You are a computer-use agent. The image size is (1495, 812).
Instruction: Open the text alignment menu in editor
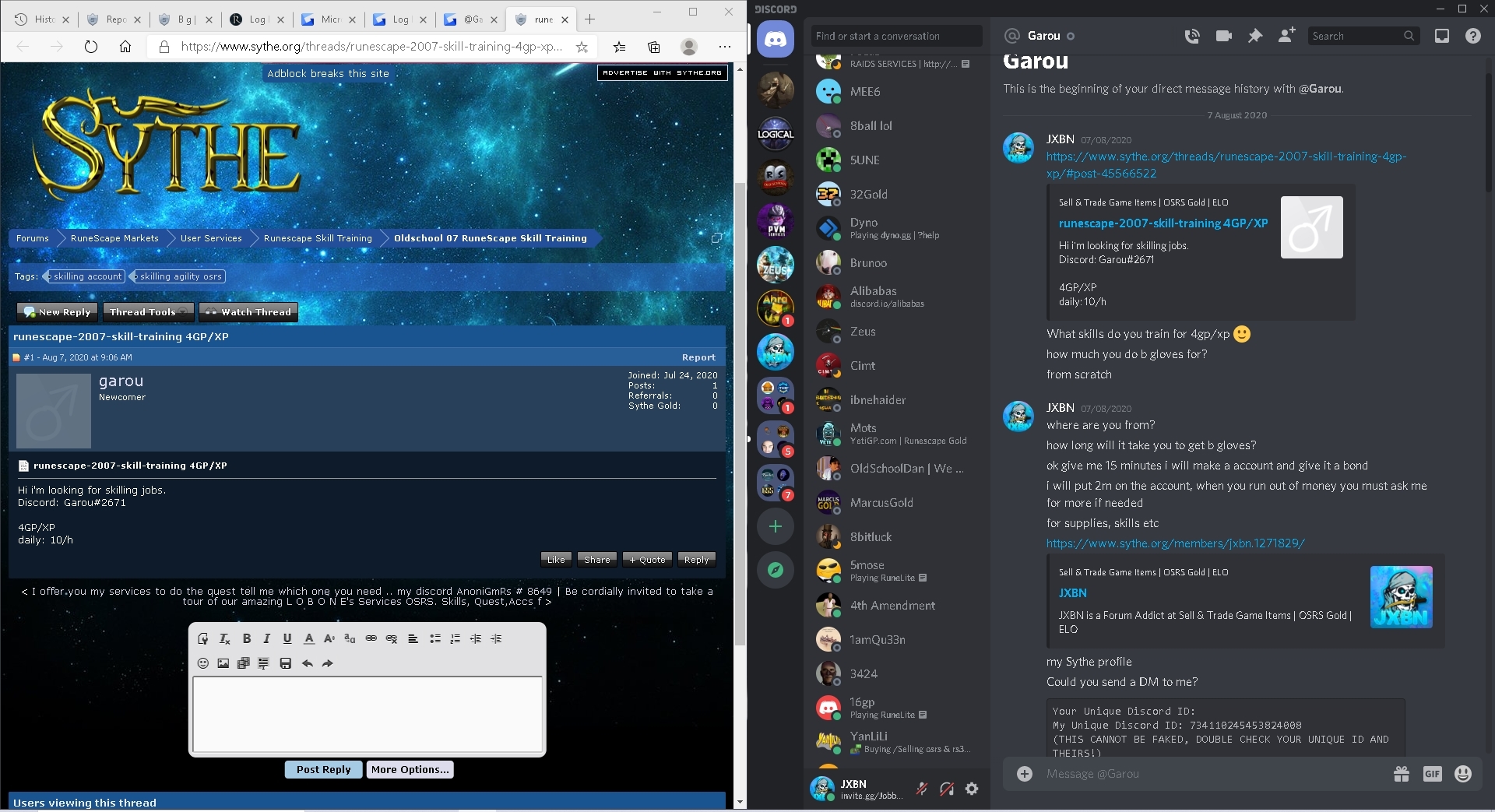413,638
